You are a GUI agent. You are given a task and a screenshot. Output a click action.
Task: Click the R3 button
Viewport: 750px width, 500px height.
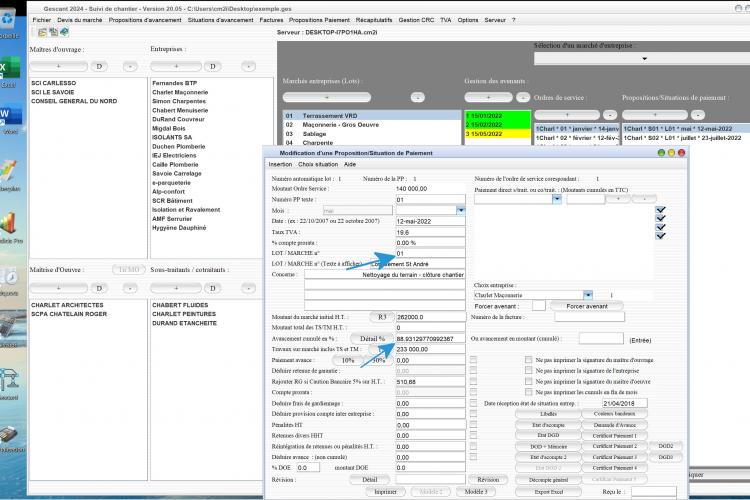click(x=382, y=317)
